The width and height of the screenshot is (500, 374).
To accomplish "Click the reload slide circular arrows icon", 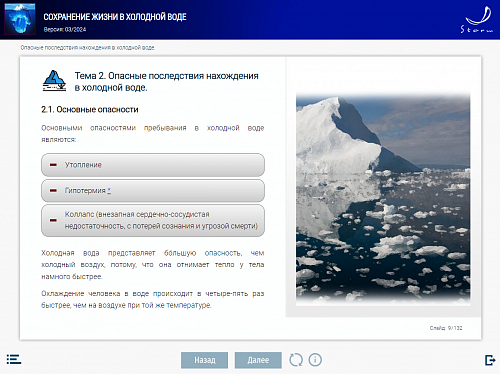I will tap(296, 360).
